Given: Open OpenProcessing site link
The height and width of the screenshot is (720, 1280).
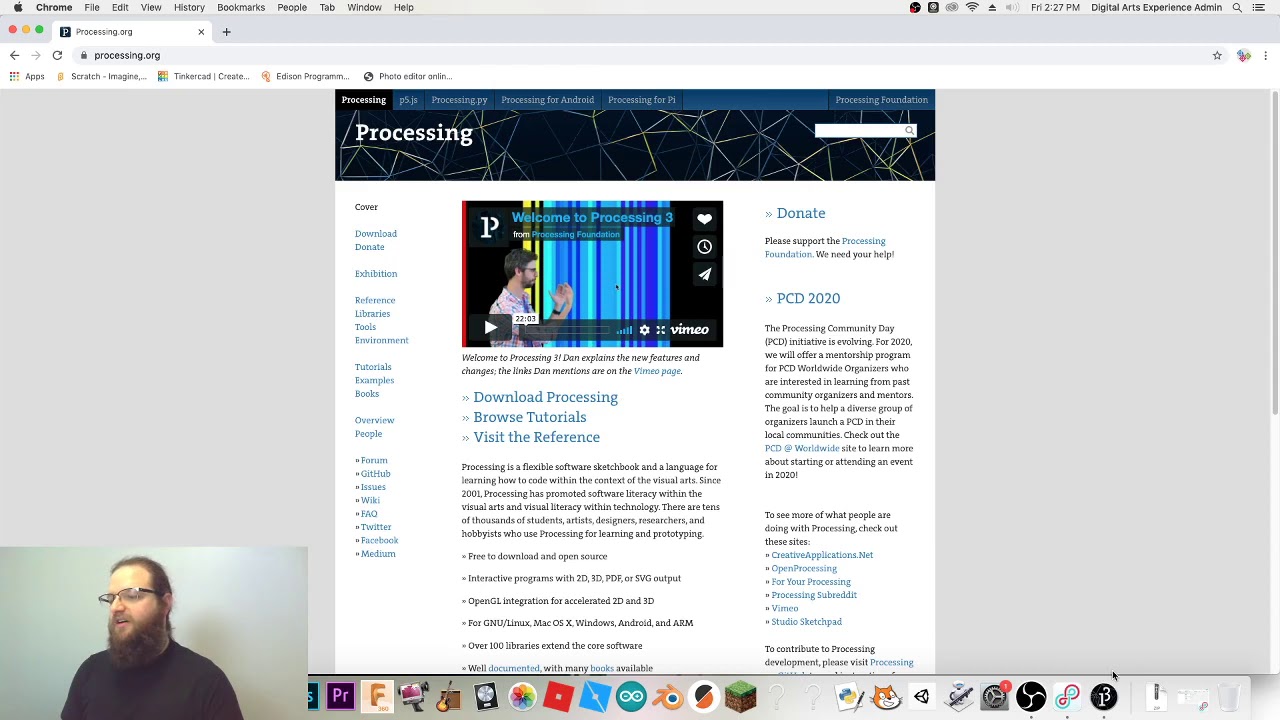Looking at the screenshot, I should (x=803, y=568).
